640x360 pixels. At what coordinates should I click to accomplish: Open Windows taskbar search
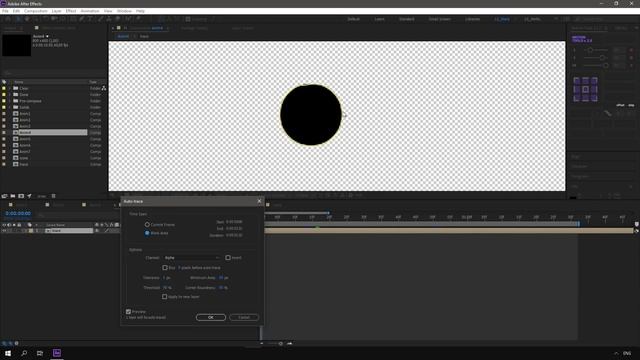24,353
